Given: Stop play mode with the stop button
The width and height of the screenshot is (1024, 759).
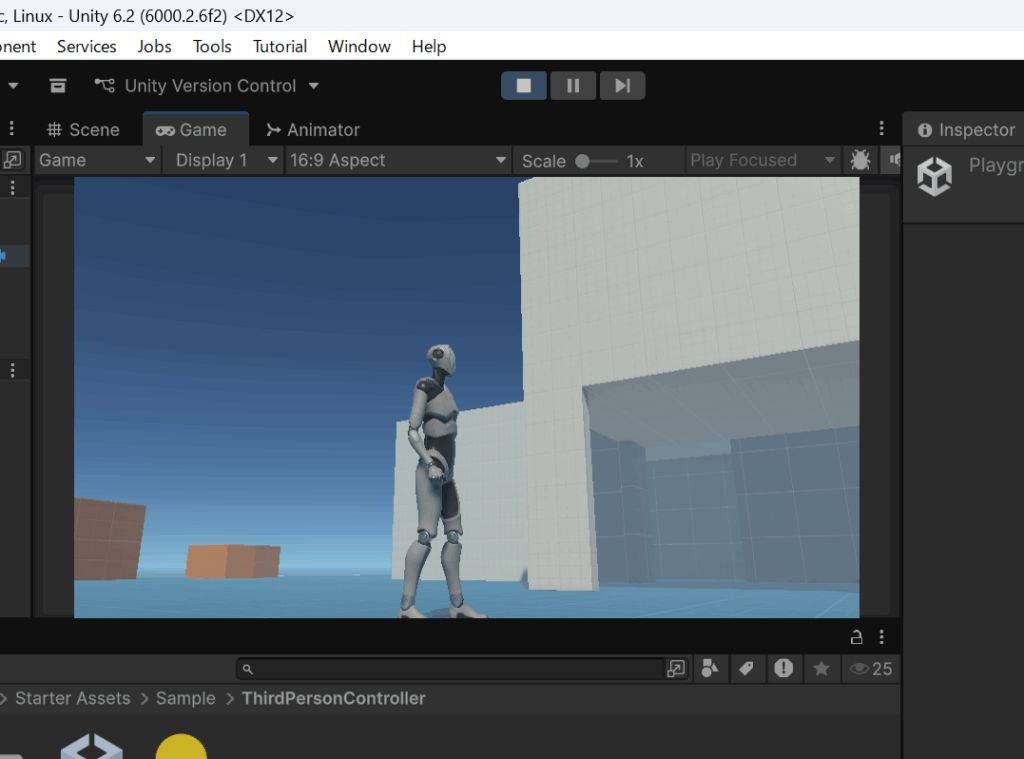Looking at the screenshot, I should 523,86.
